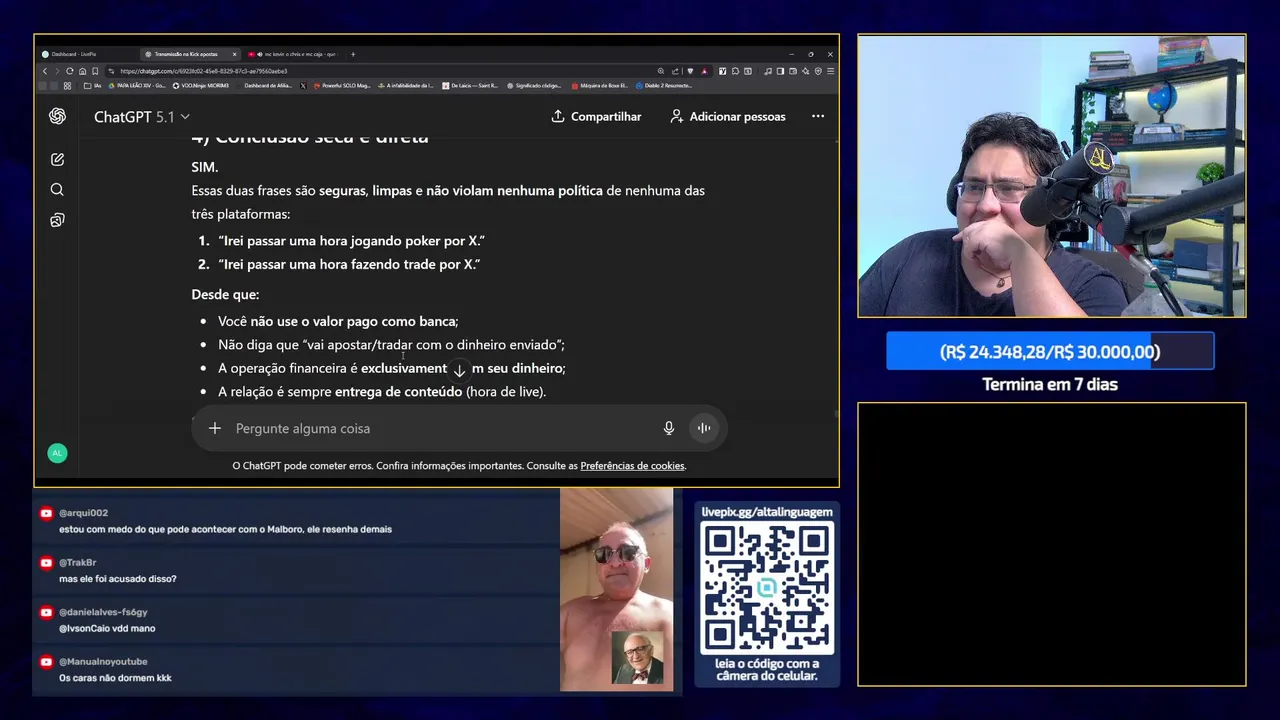Open the zoom magnifier in address bar
Viewport: 1280px width, 720px height.
click(x=661, y=71)
